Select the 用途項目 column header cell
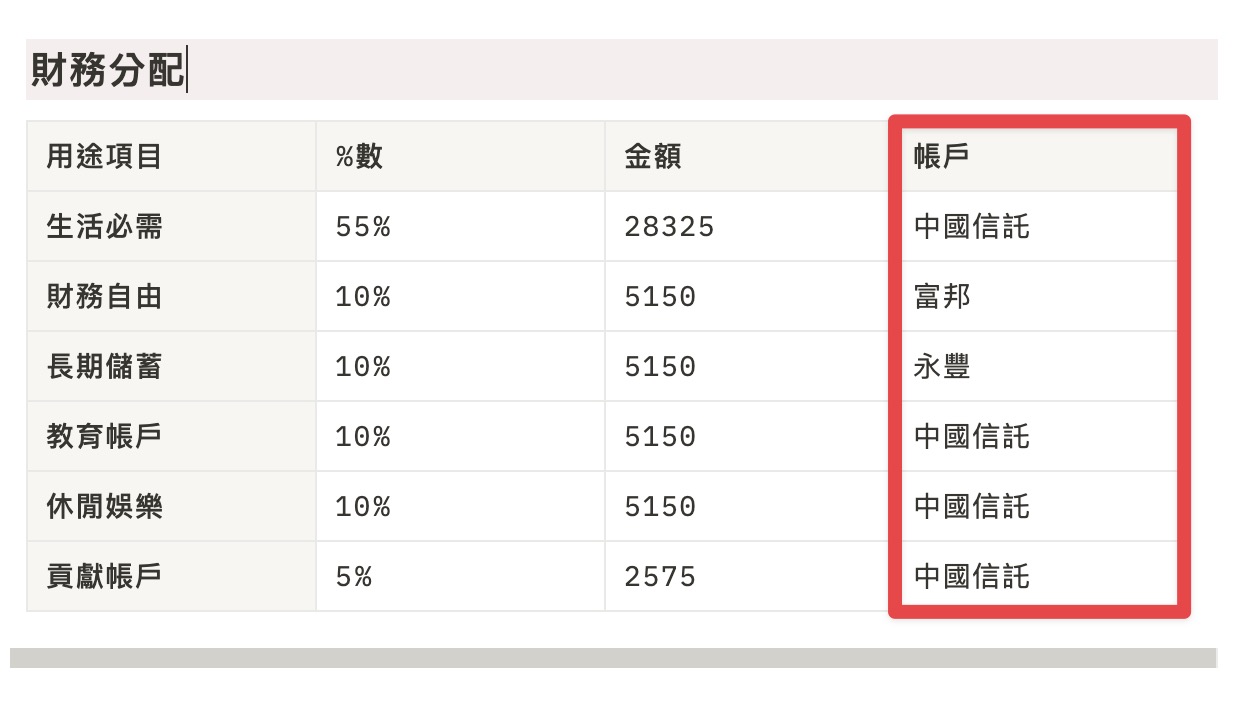This screenshot has width=1258, height=722. coord(171,156)
